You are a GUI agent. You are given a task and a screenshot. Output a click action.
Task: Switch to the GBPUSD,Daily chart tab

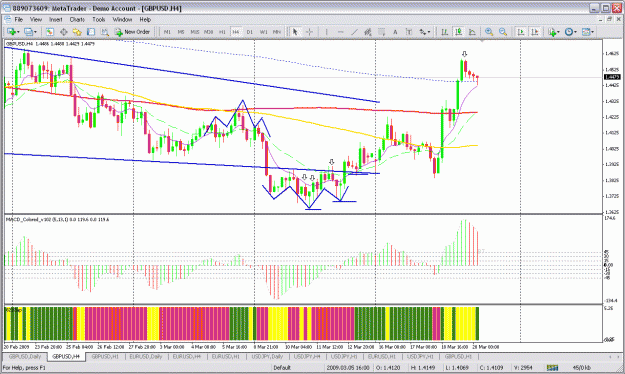25,356
